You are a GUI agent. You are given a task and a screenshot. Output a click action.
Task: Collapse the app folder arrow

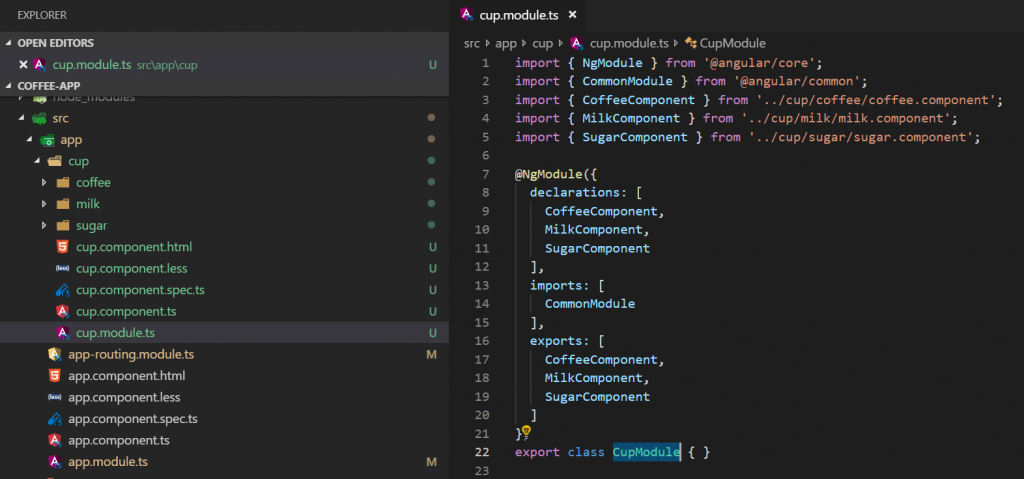click(x=30, y=140)
